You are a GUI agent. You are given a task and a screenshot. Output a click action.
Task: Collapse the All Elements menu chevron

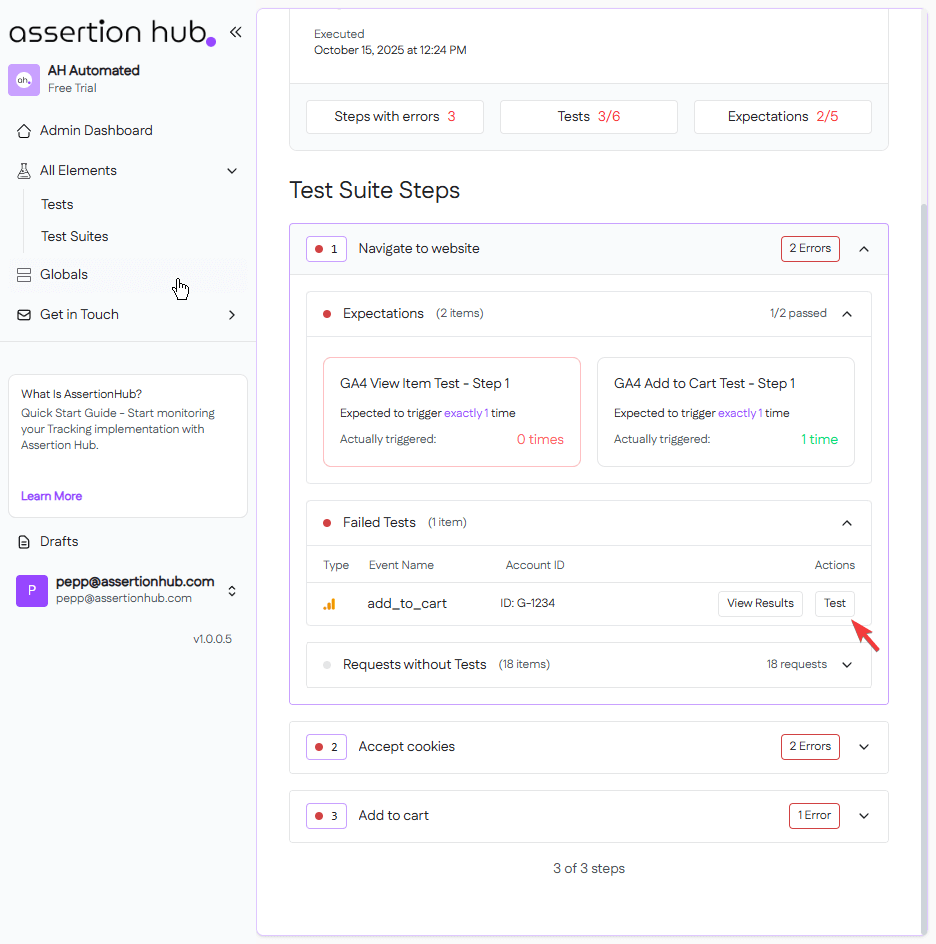pyautogui.click(x=232, y=171)
